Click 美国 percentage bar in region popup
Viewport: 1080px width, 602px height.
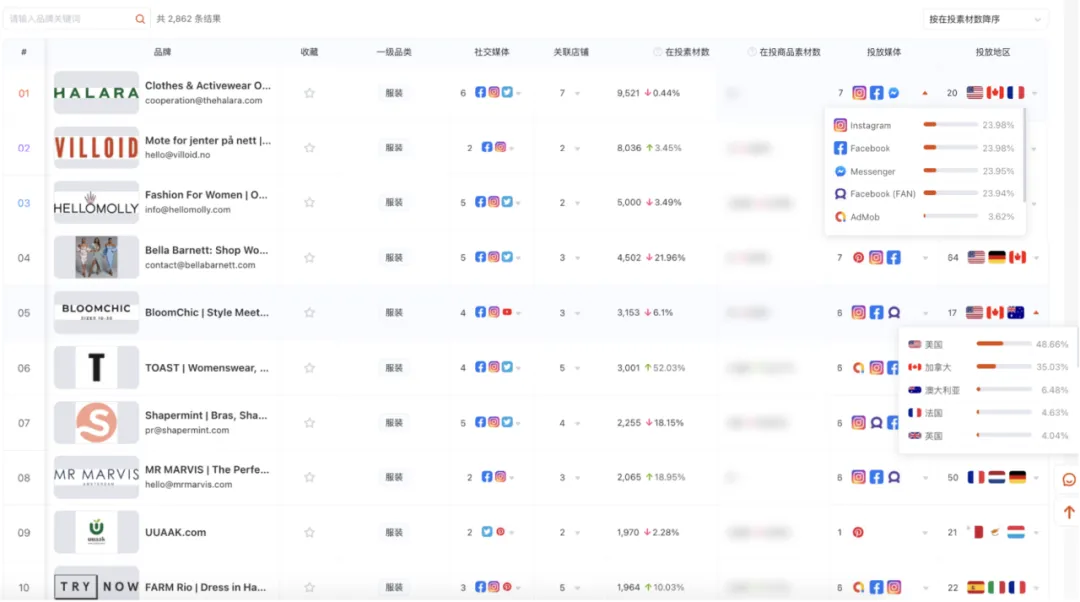pyautogui.click(x=1004, y=344)
